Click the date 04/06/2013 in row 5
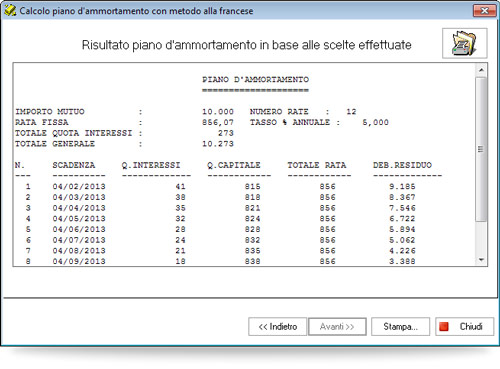 [79, 229]
